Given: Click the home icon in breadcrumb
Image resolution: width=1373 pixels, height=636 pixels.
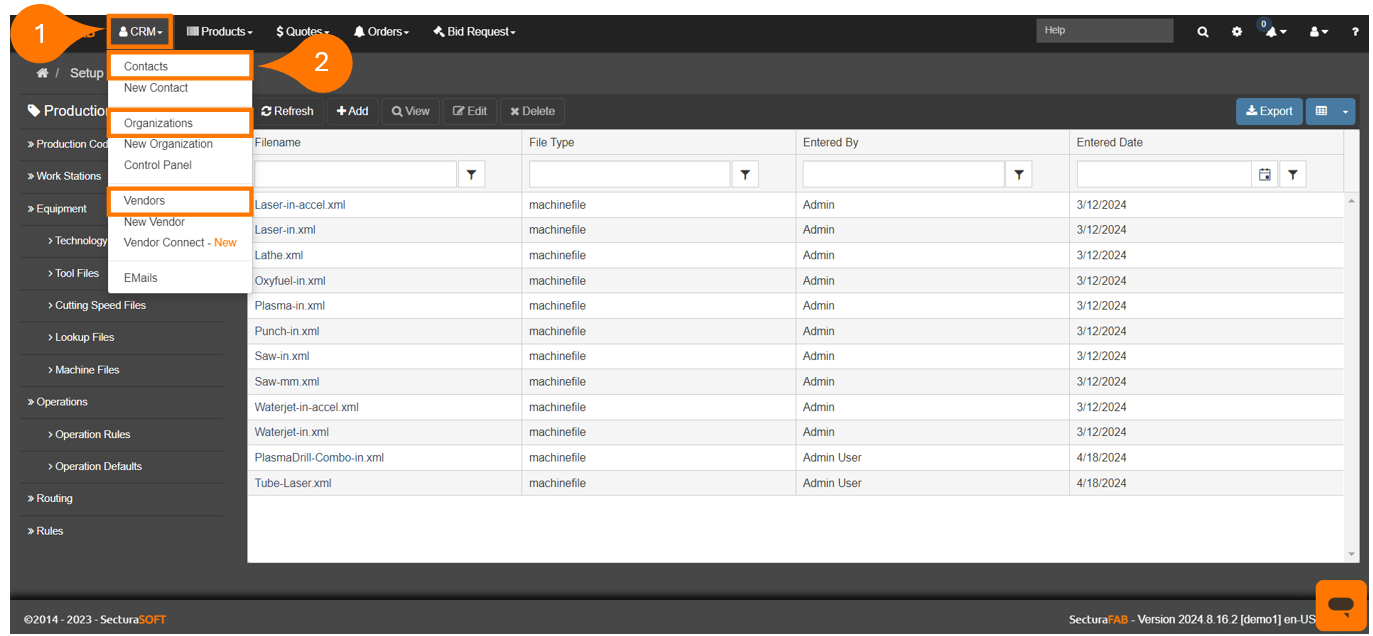Looking at the screenshot, I should click(x=42, y=73).
